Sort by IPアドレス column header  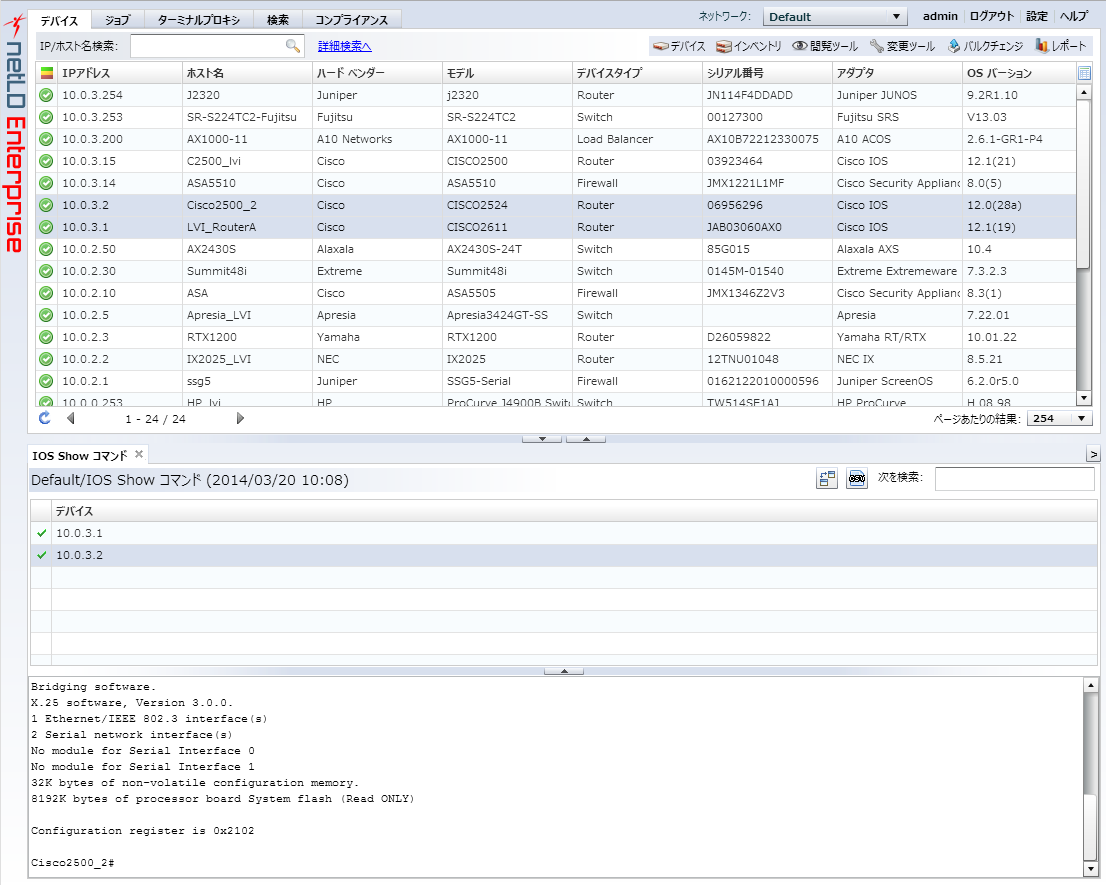120,73
